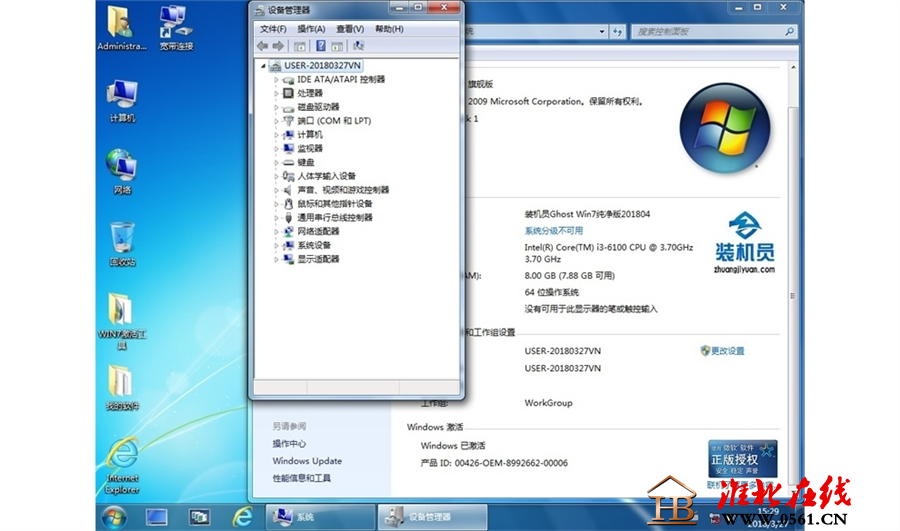Screen dimensions: 900x531
Task: Switch to the 系统 taskbar button
Action: click(320, 517)
